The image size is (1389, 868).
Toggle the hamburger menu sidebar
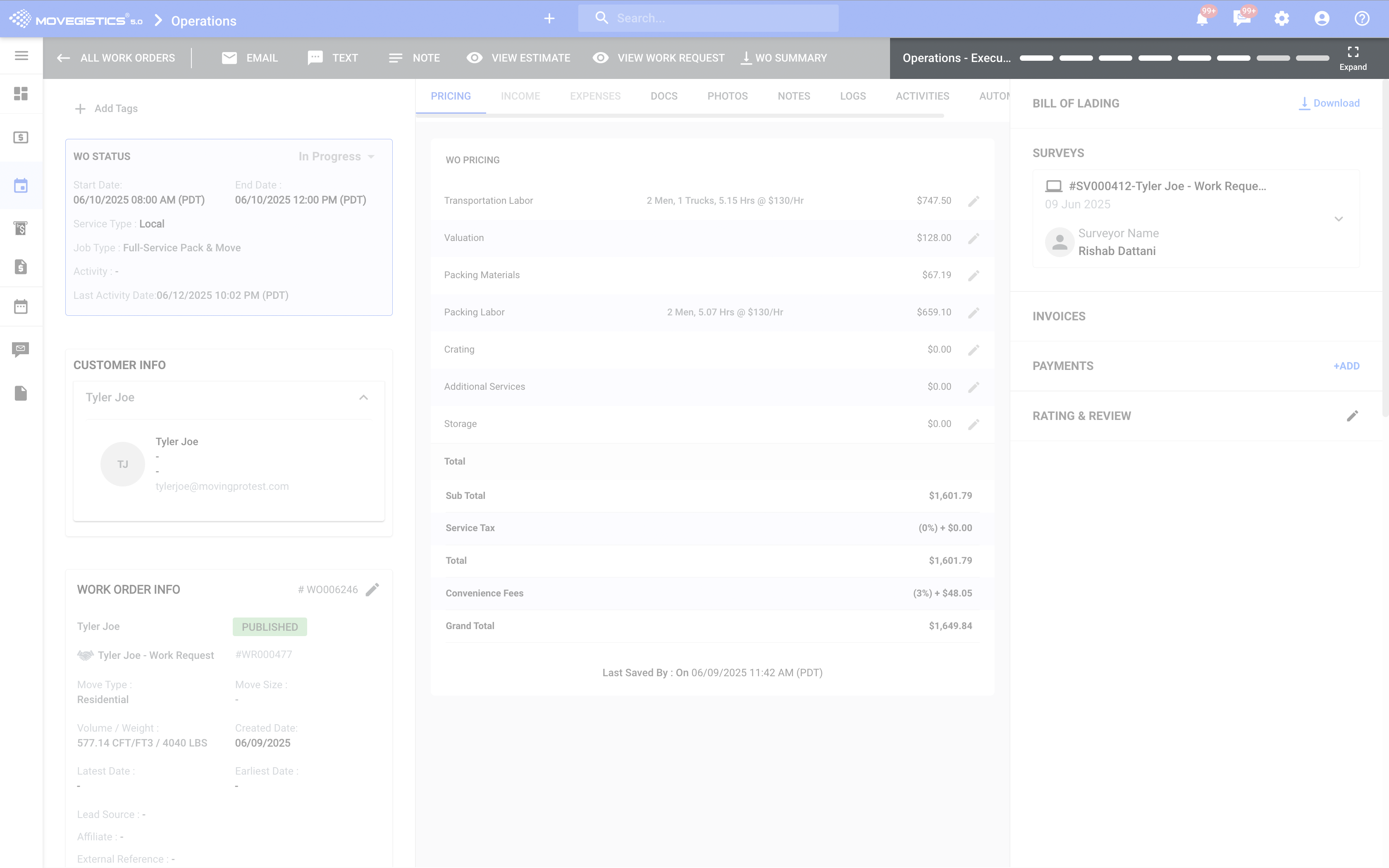point(21,56)
